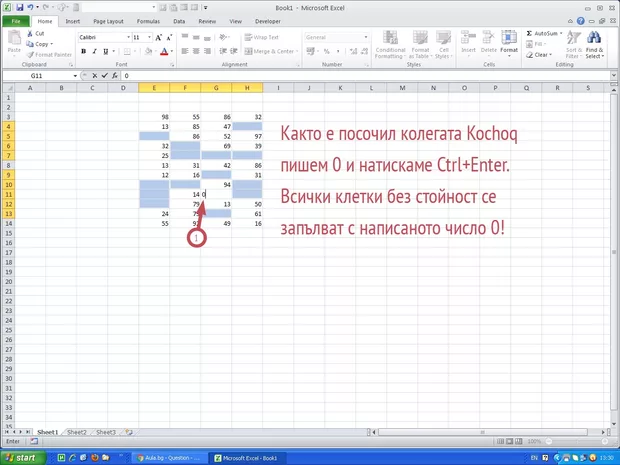Confirm cell entry with checkmark button
This screenshot has height=465, width=620.
click(x=104, y=76)
